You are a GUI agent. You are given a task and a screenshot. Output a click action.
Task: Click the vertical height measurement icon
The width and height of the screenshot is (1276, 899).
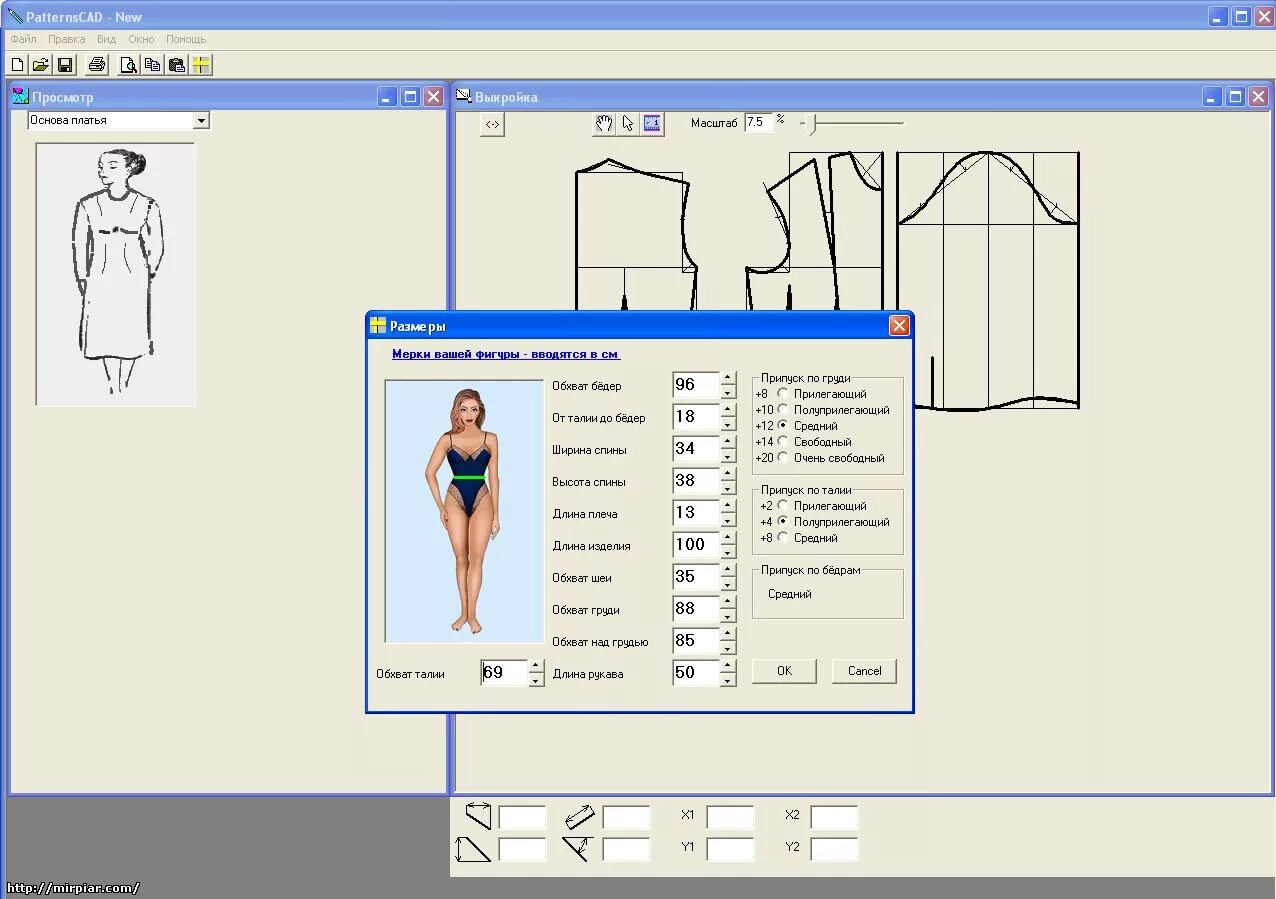(x=473, y=850)
